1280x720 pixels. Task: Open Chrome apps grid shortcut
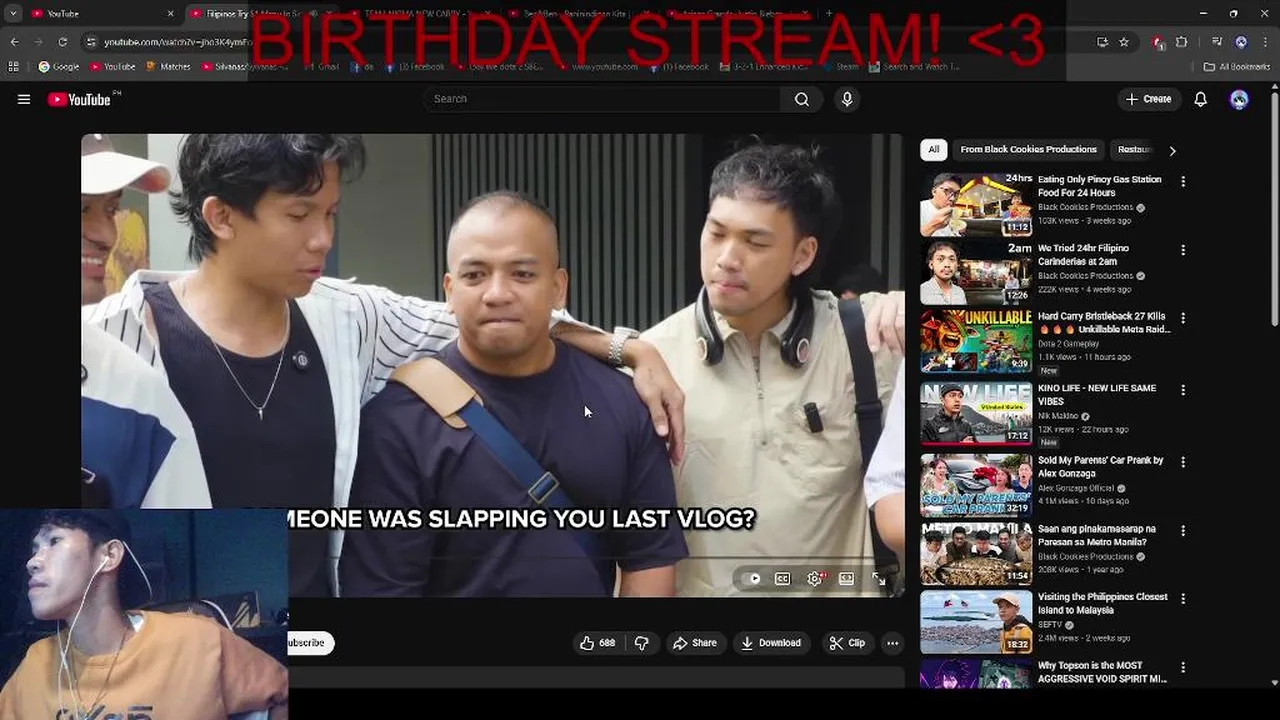click(x=13, y=67)
